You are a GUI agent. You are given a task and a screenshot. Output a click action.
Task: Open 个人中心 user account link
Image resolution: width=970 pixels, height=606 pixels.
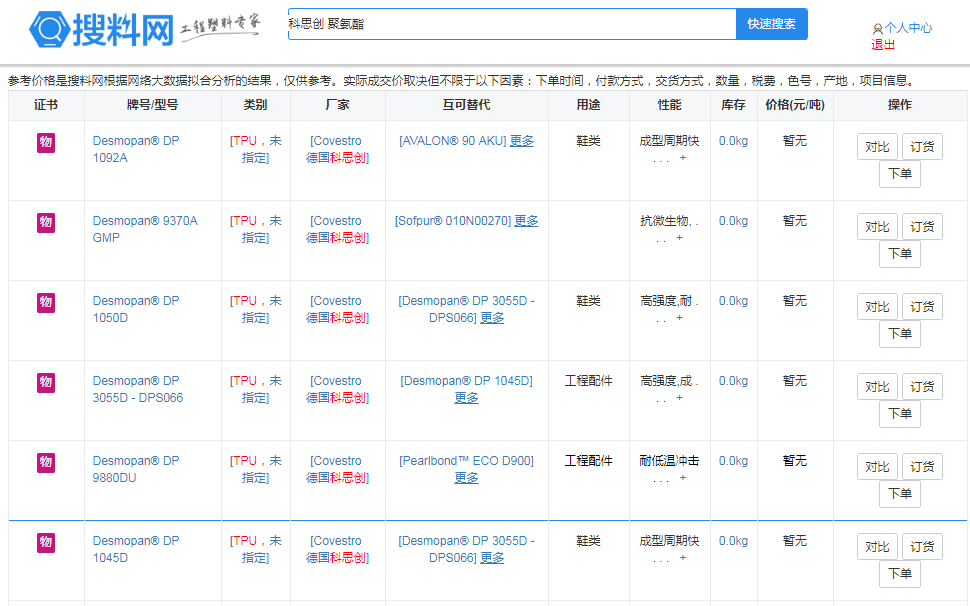pos(907,28)
